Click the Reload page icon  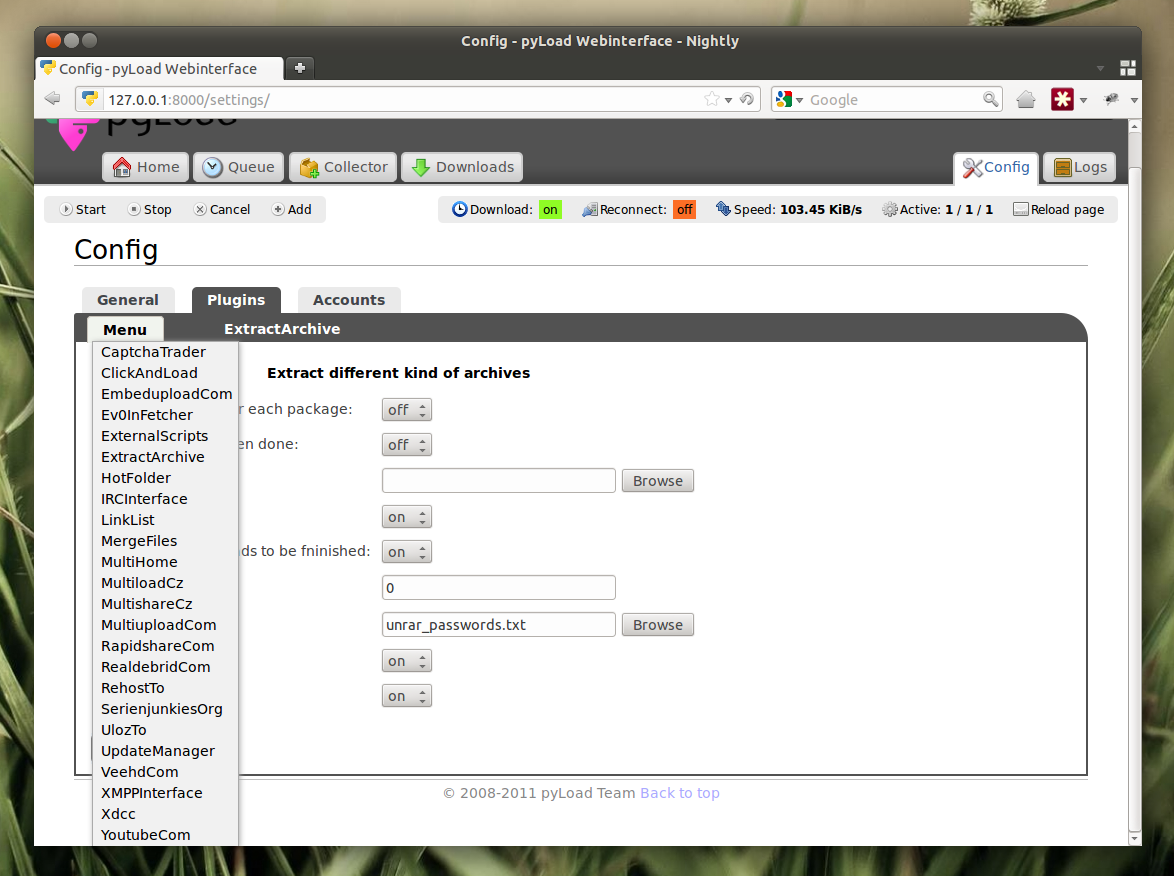pos(1022,209)
